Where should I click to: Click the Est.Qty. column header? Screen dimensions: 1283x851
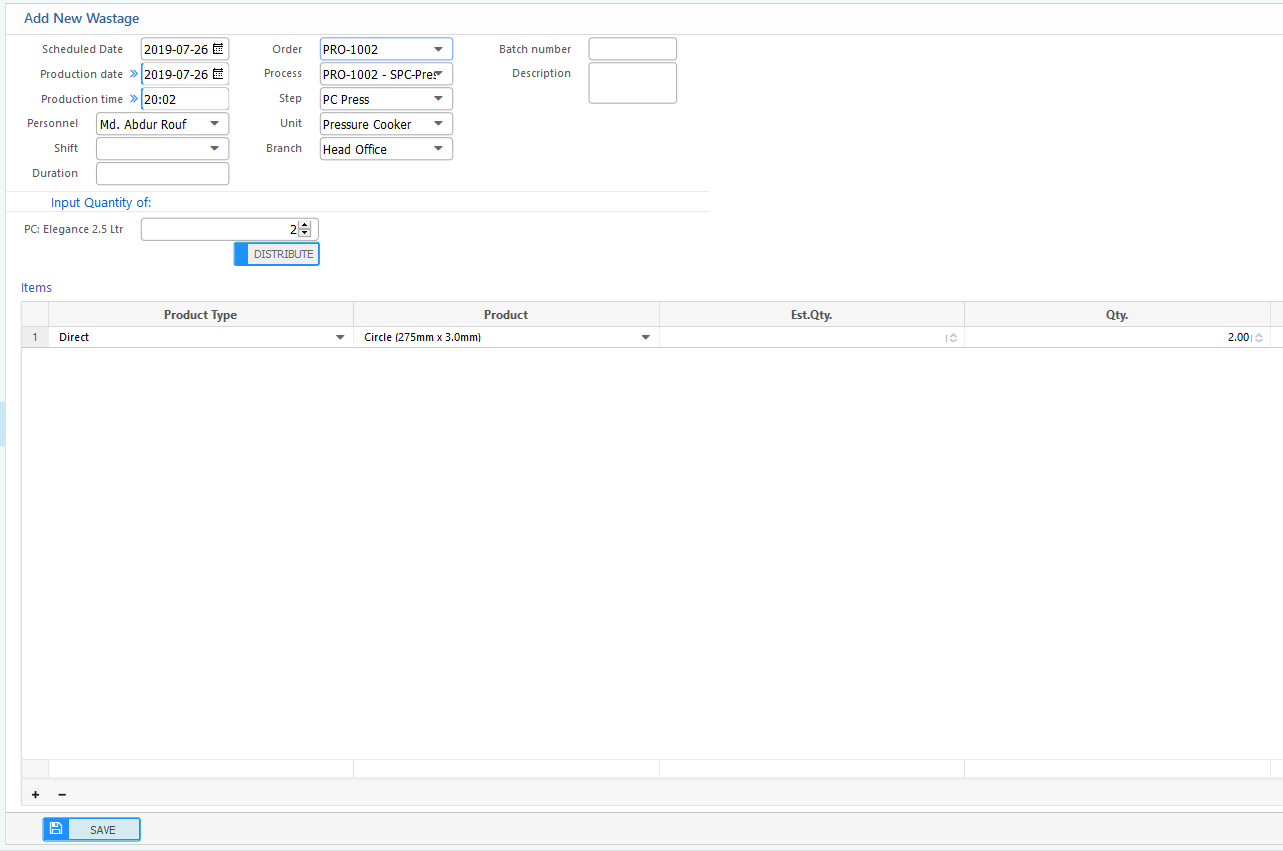pyautogui.click(x=811, y=315)
